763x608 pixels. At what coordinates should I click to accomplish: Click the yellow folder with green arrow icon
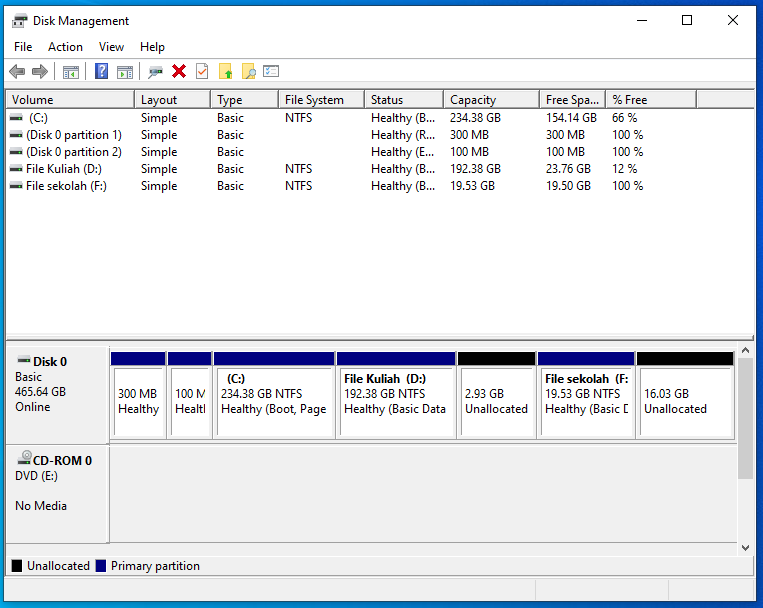[226, 72]
